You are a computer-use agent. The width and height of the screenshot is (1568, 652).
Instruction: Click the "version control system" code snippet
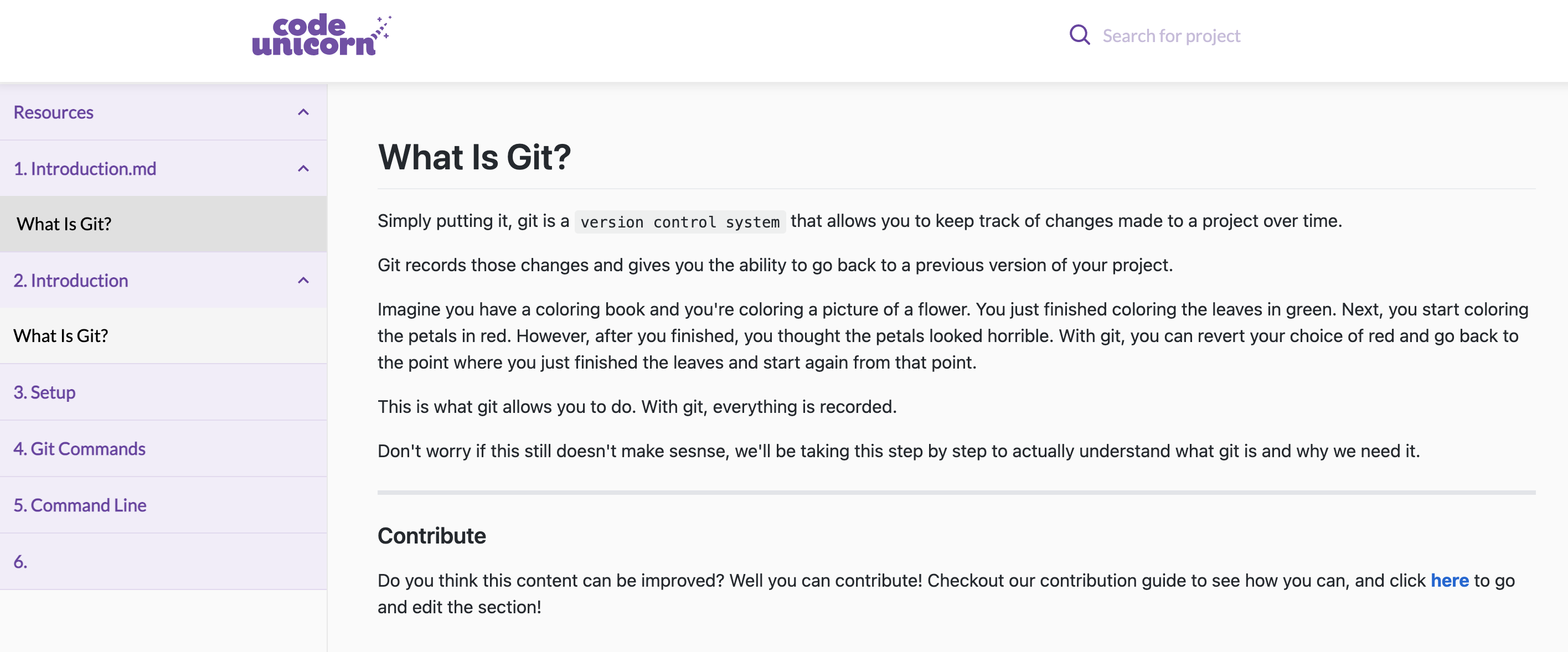tap(679, 222)
